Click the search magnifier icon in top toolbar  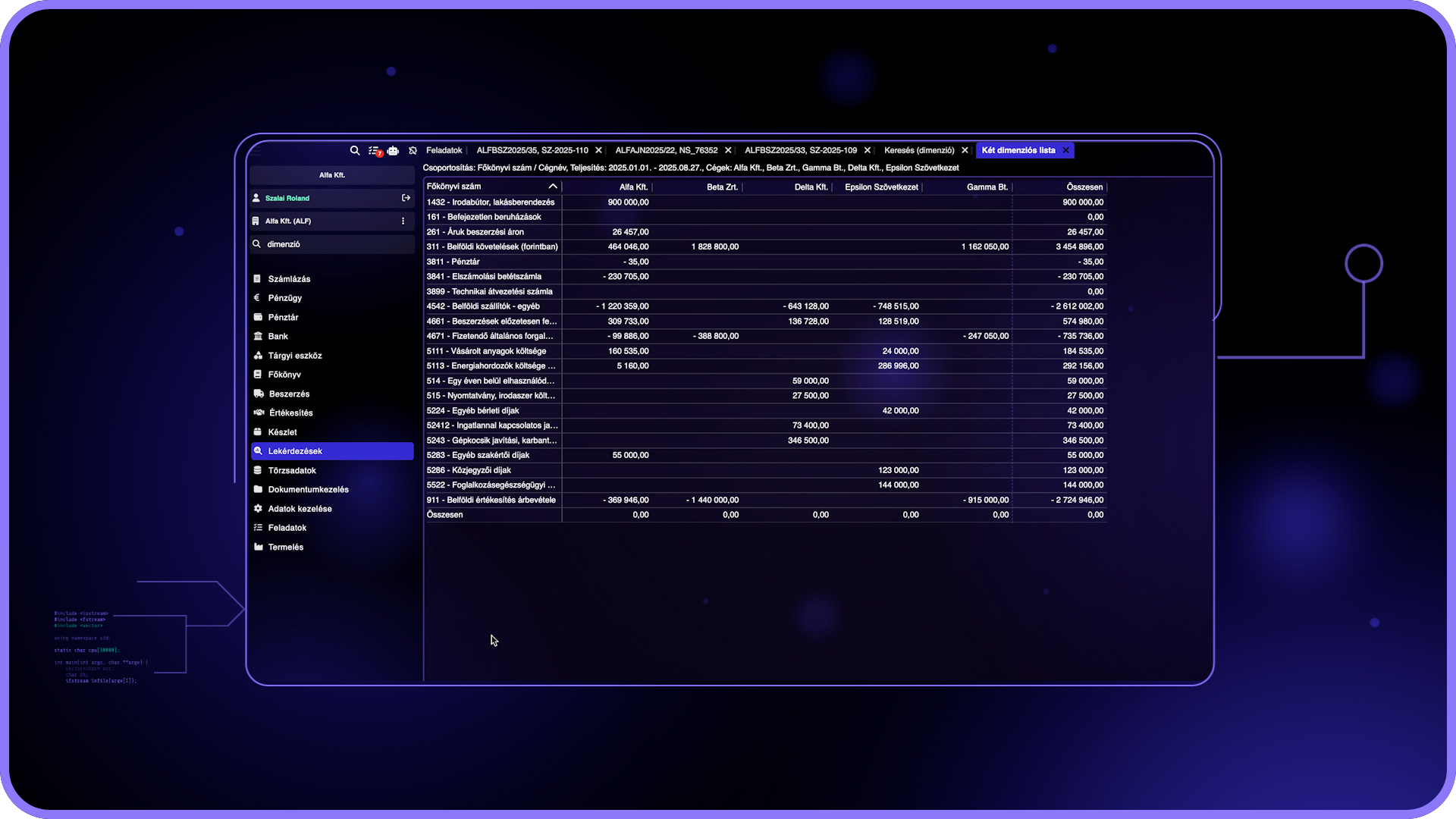coord(354,150)
